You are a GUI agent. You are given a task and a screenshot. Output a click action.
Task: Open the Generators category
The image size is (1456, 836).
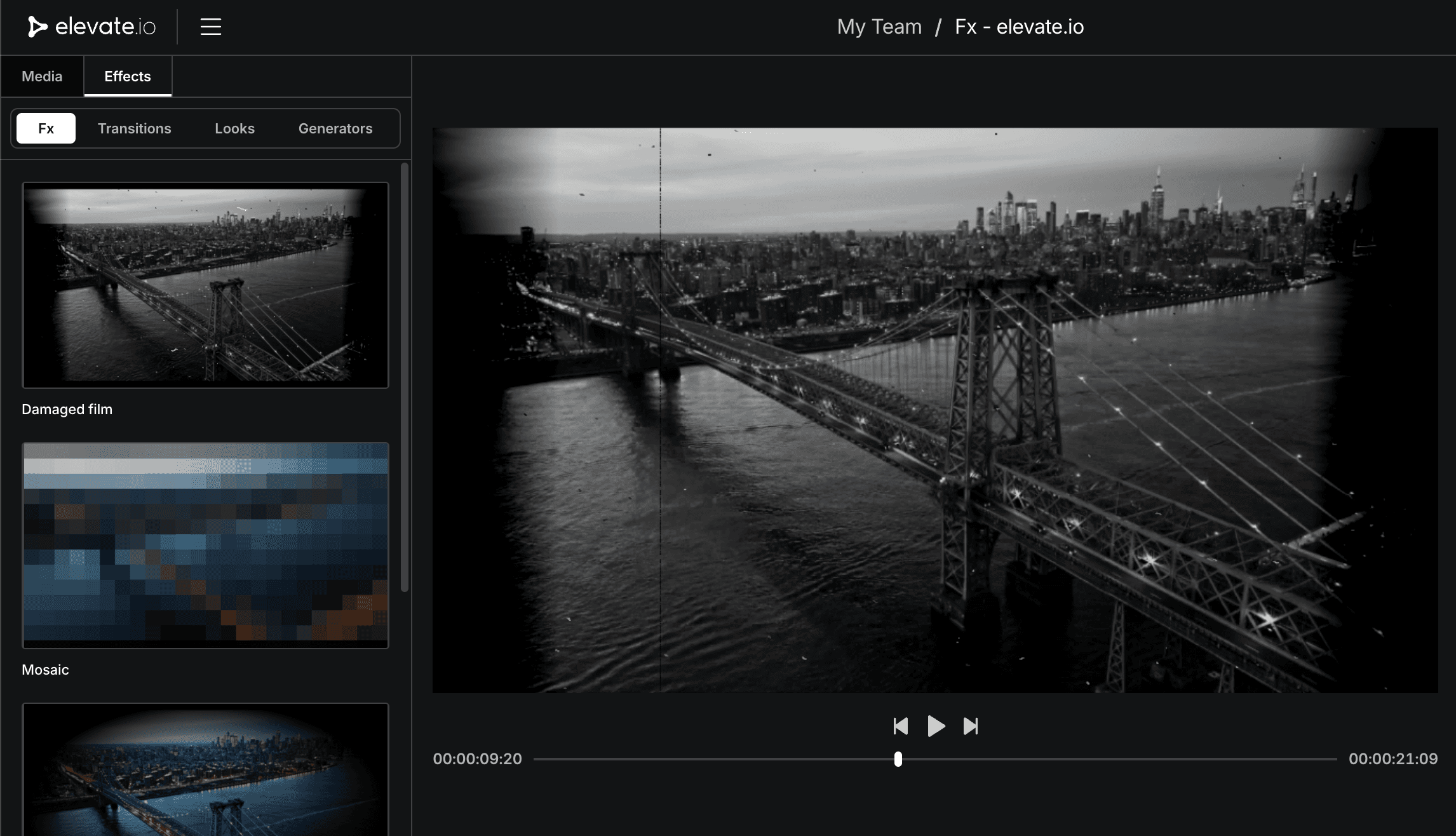point(335,128)
